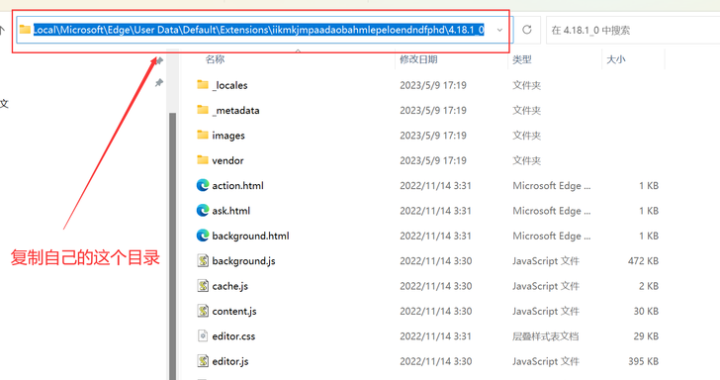Click the Microsoft Edge type of ask.html
This screenshot has height=380, width=720.
click(x=551, y=211)
